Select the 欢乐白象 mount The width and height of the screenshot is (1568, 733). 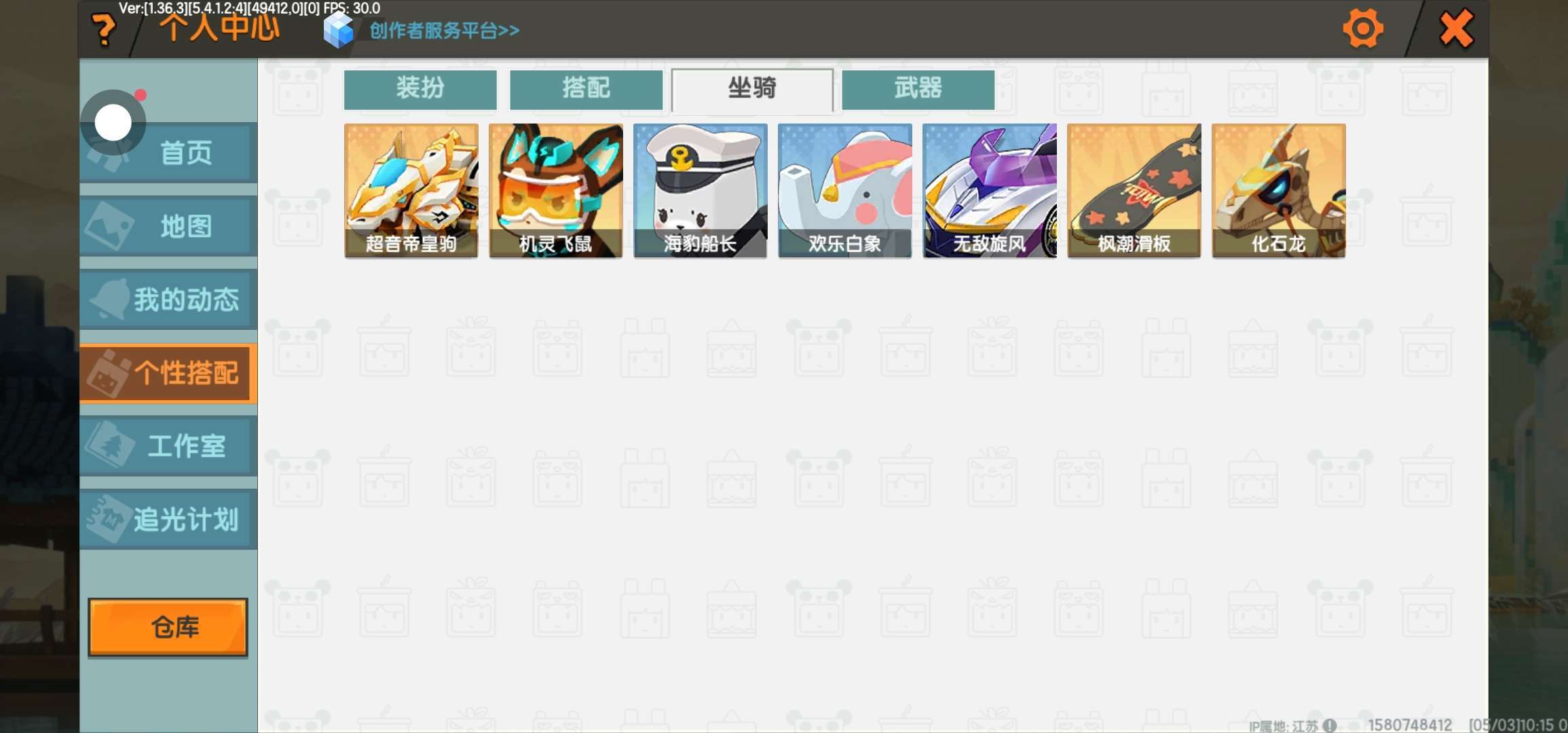(x=845, y=191)
